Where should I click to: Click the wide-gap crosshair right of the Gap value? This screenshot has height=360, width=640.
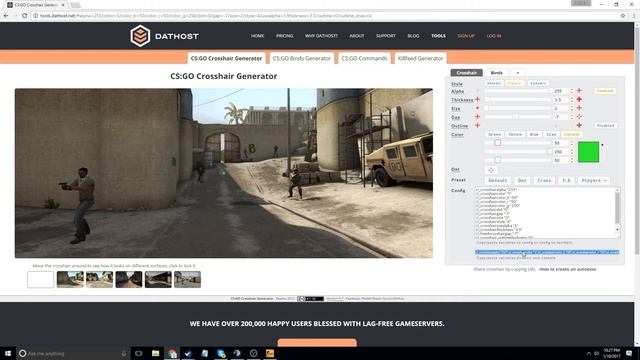click(579, 117)
